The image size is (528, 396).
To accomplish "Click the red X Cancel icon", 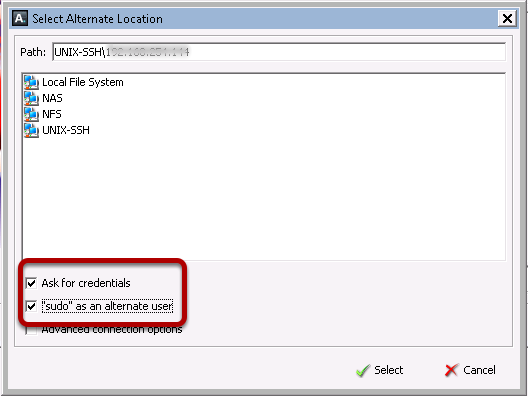I will [x=452, y=370].
